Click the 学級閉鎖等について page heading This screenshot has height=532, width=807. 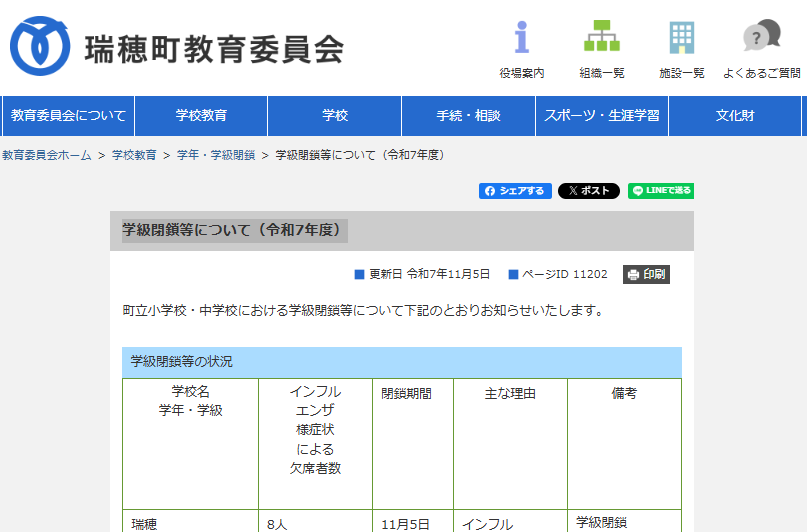[234, 231]
